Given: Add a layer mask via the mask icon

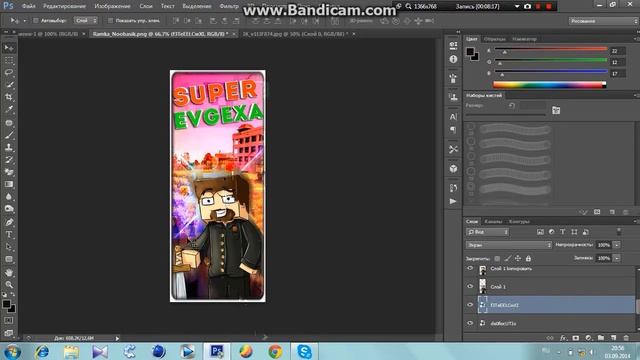Looking at the screenshot, I should [576, 338].
